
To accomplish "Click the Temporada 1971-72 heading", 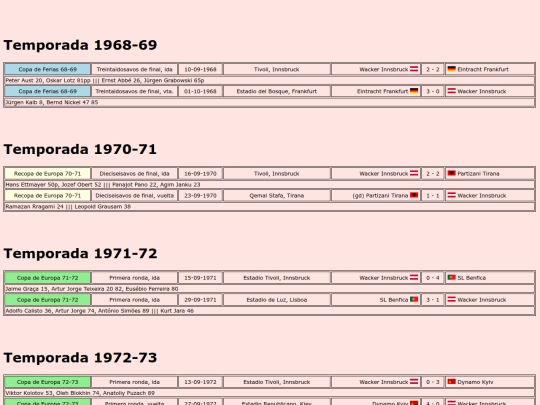I will [x=80, y=253].
